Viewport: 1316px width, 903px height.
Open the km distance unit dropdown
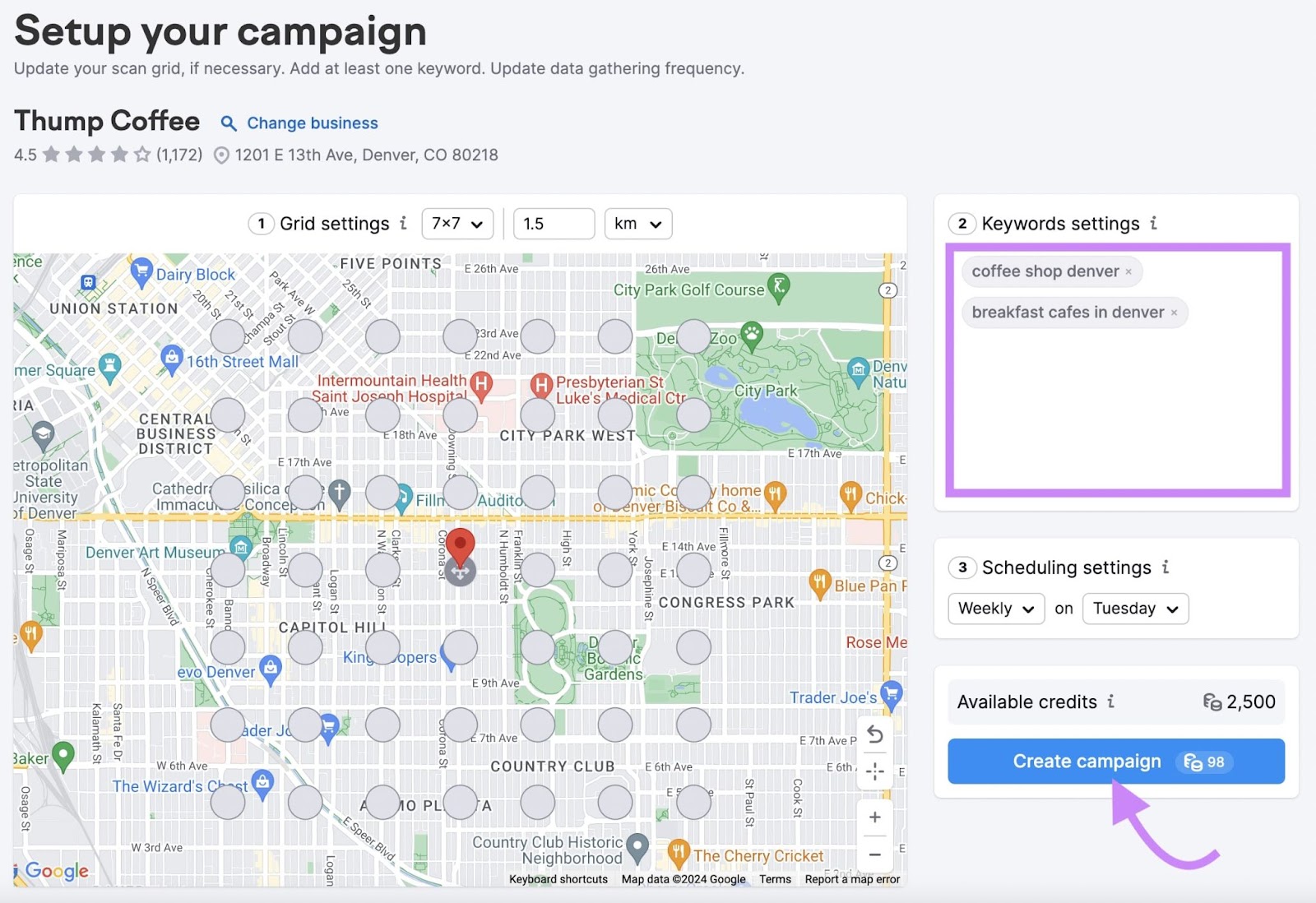[x=637, y=223]
